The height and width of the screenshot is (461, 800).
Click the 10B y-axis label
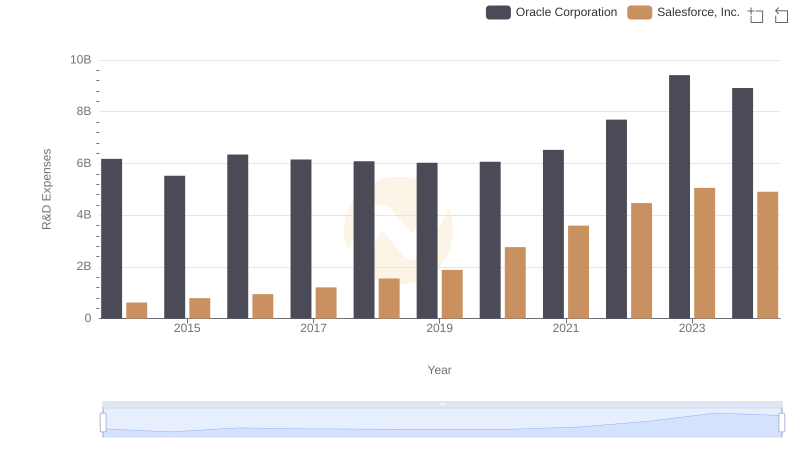tap(81, 60)
